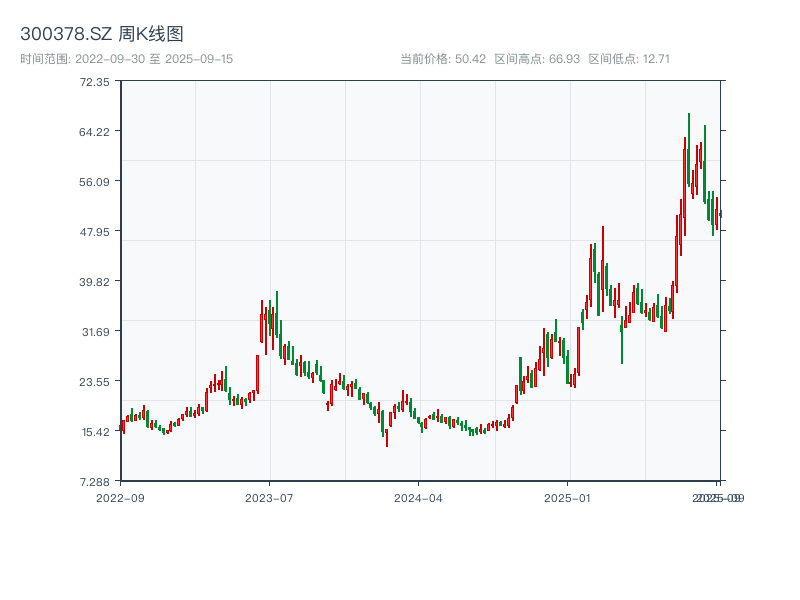
Task: Click y-axis value 47.95
Action: click(94, 232)
